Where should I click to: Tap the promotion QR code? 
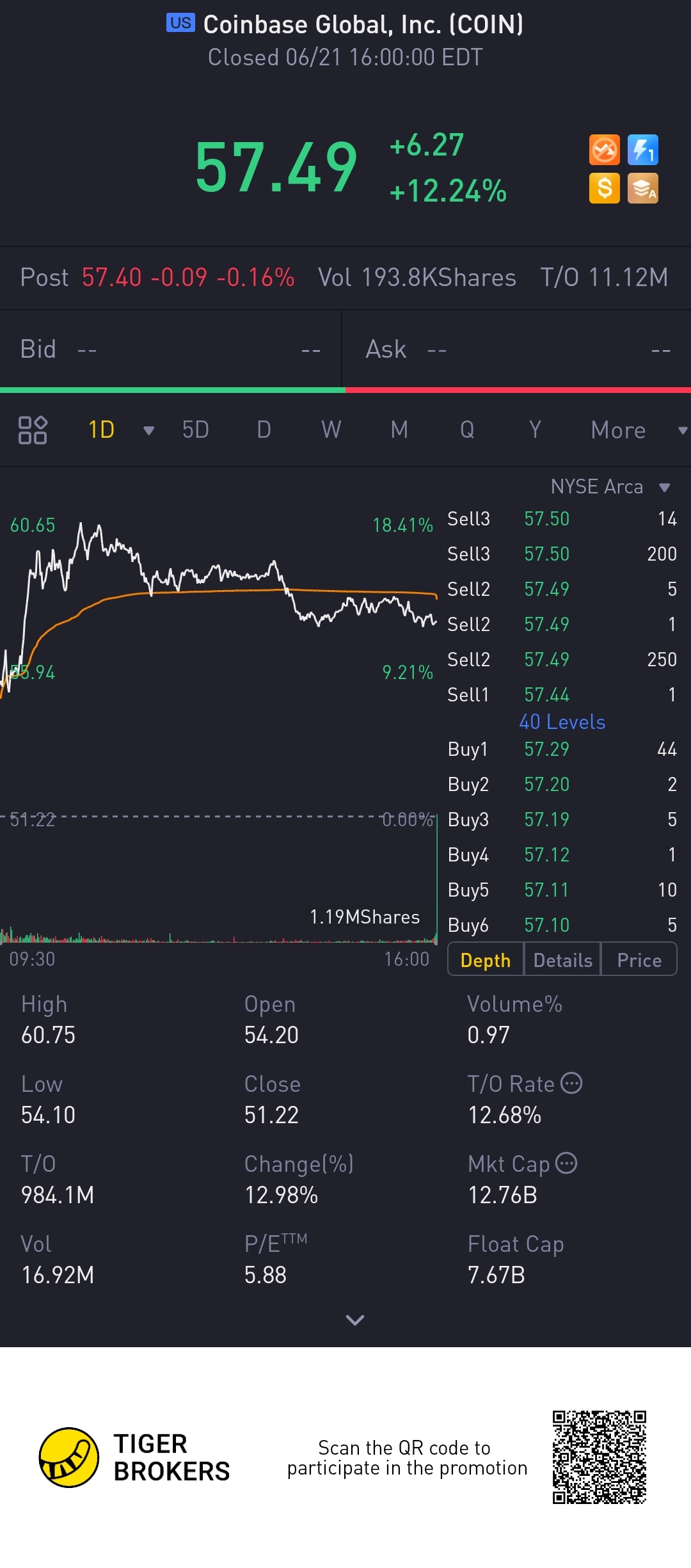(x=600, y=1457)
